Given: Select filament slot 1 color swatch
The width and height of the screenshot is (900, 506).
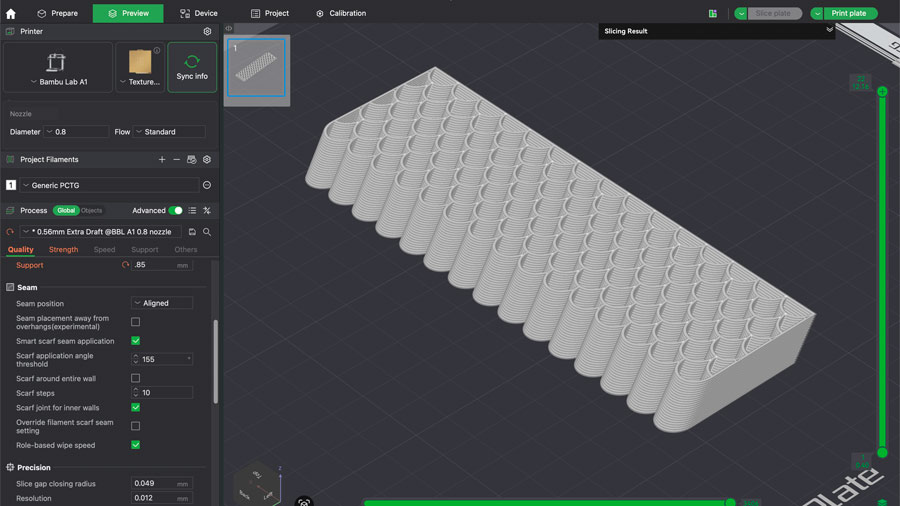Looking at the screenshot, I should pos(11,185).
